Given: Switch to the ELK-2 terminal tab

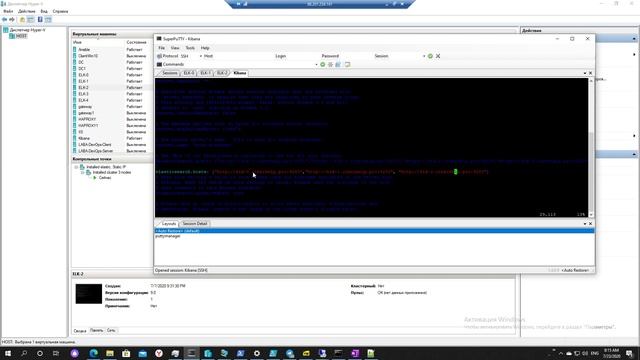Looking at the screenshot, I should point(222,73).
